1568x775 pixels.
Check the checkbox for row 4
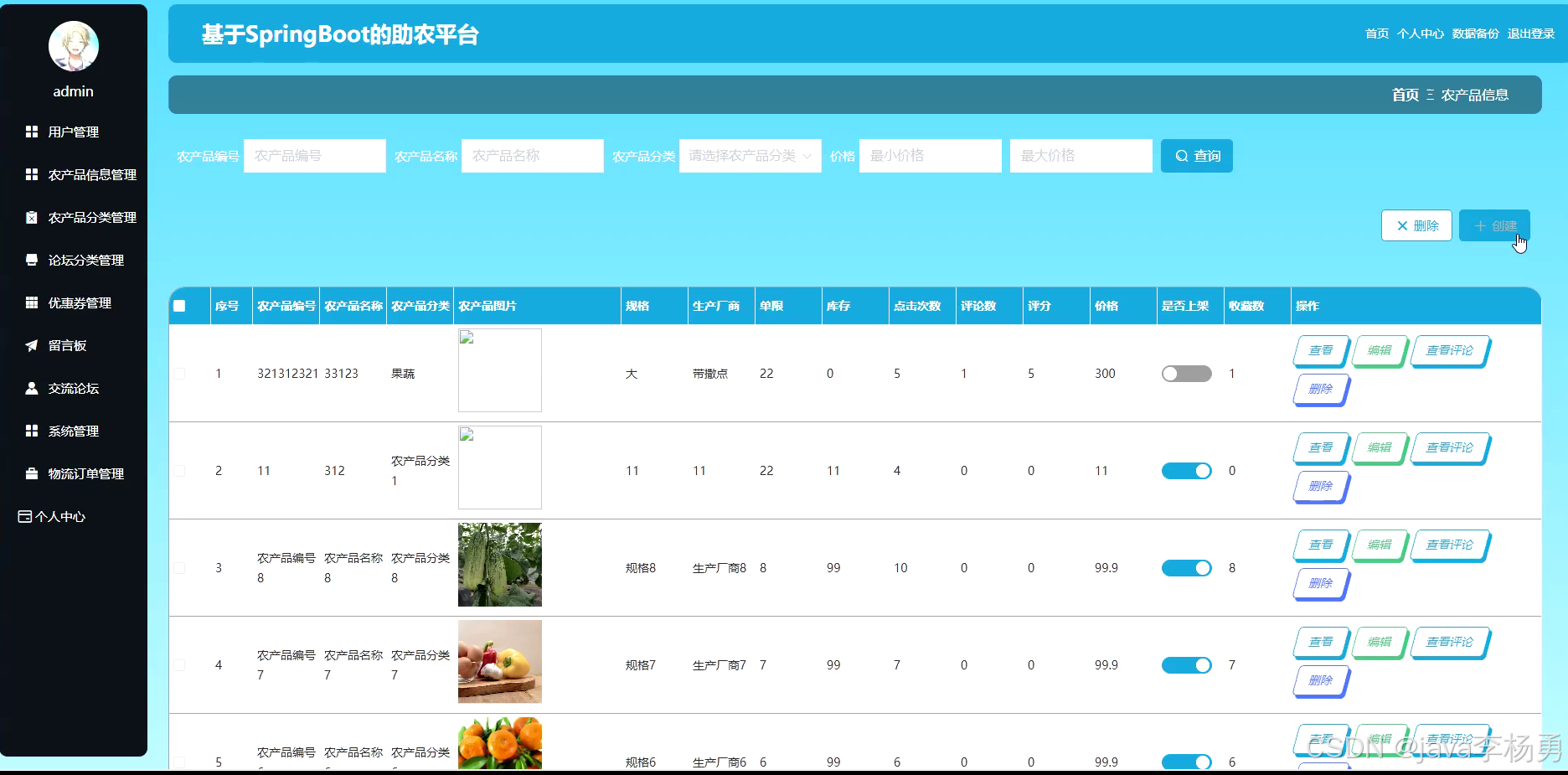(179, 665)
